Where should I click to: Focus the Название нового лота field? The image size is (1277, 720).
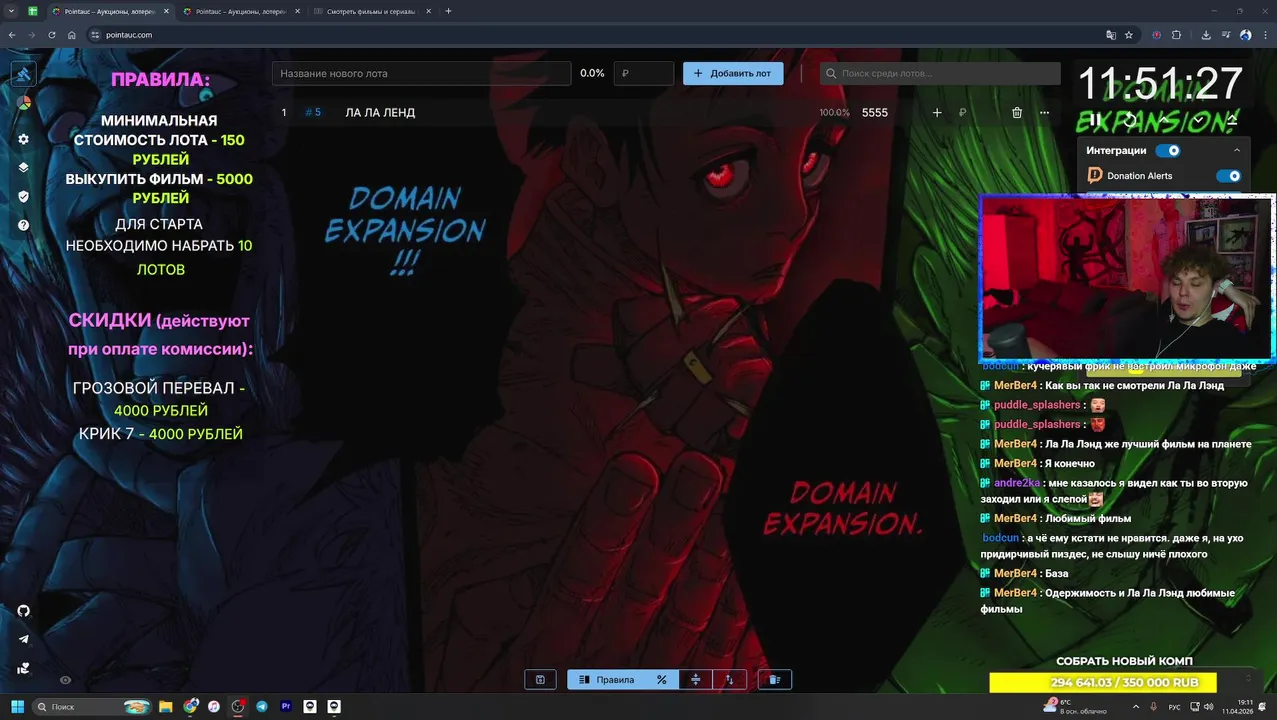pos(421,73)
